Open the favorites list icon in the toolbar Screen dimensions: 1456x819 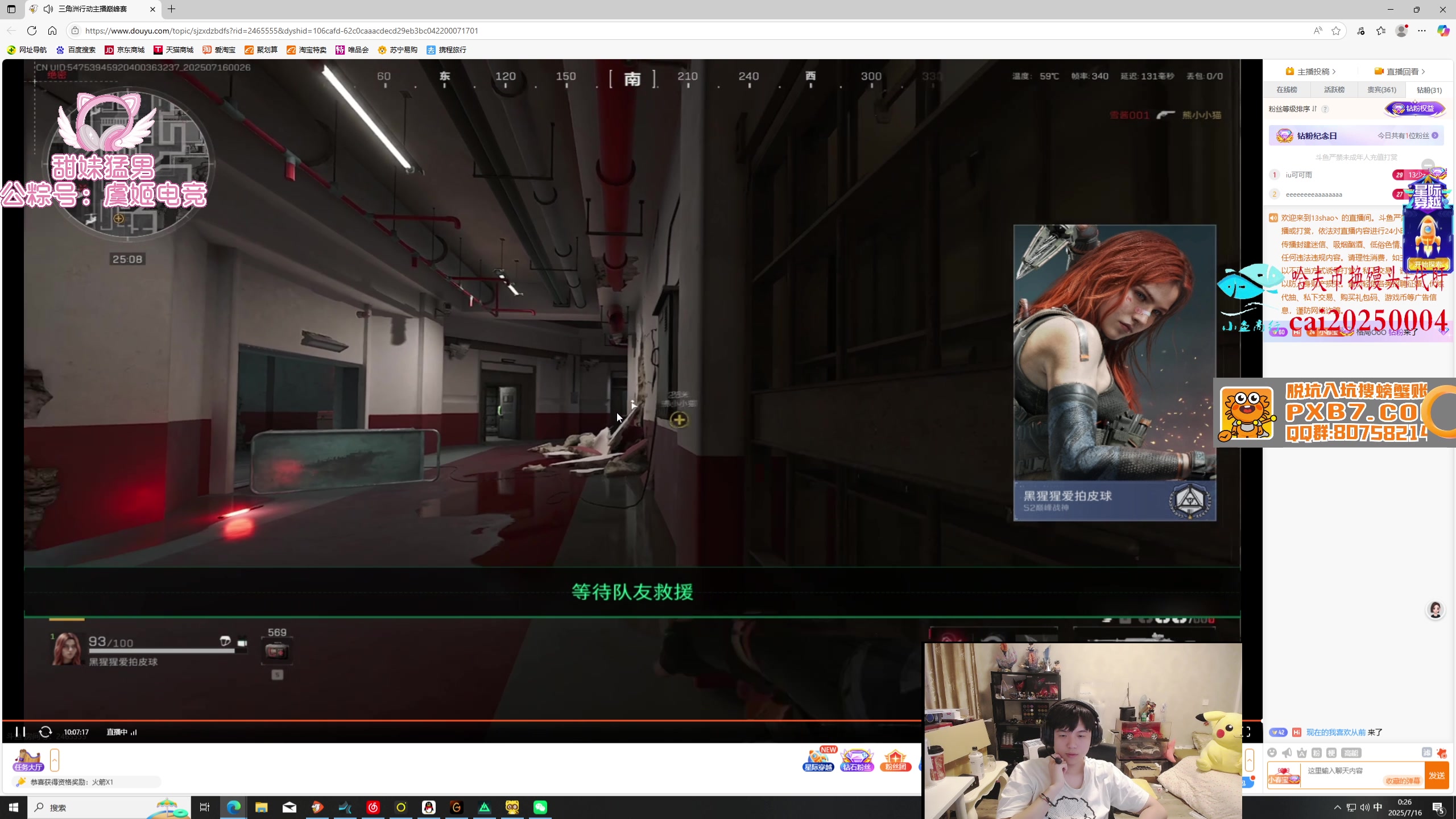(1381, 31)
